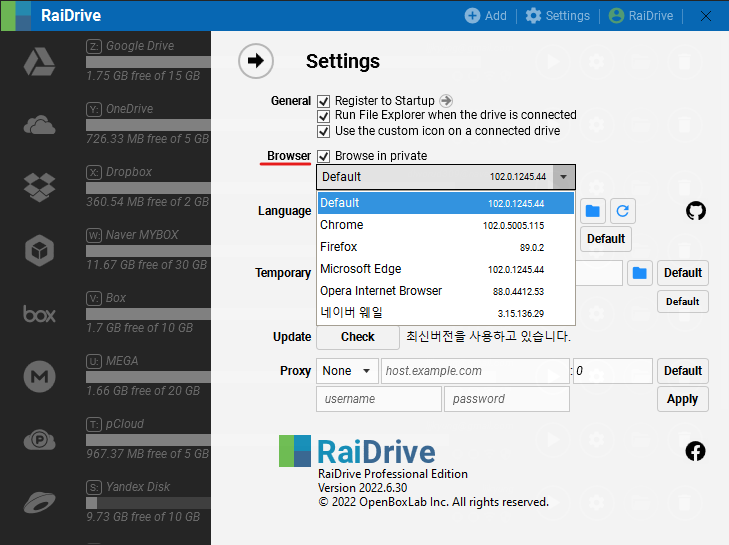Click Default button beside Temporary folder icon
Screen dimensions: 729x545
[683, 273]
